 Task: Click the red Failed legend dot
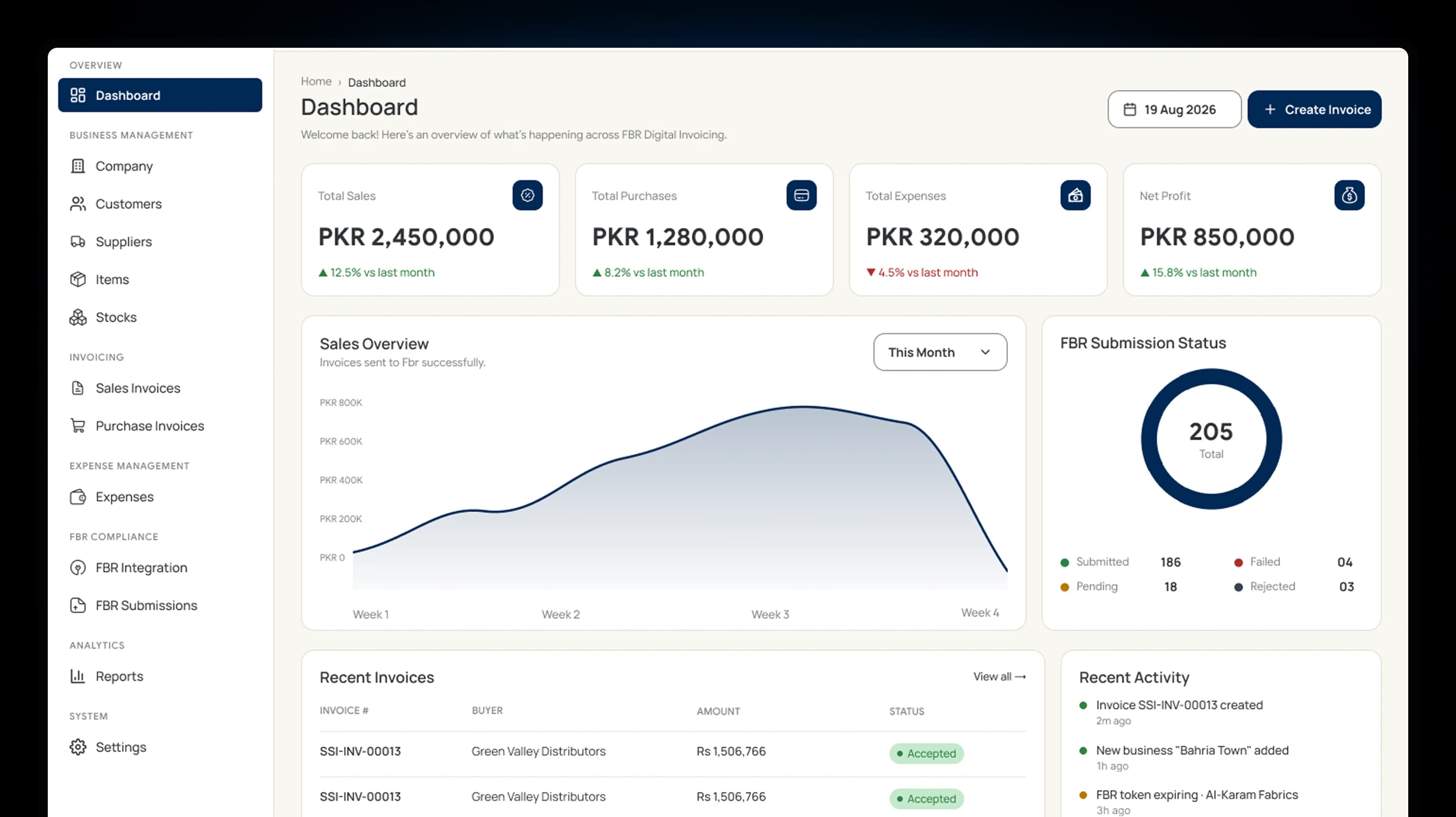click(1238, 562)
